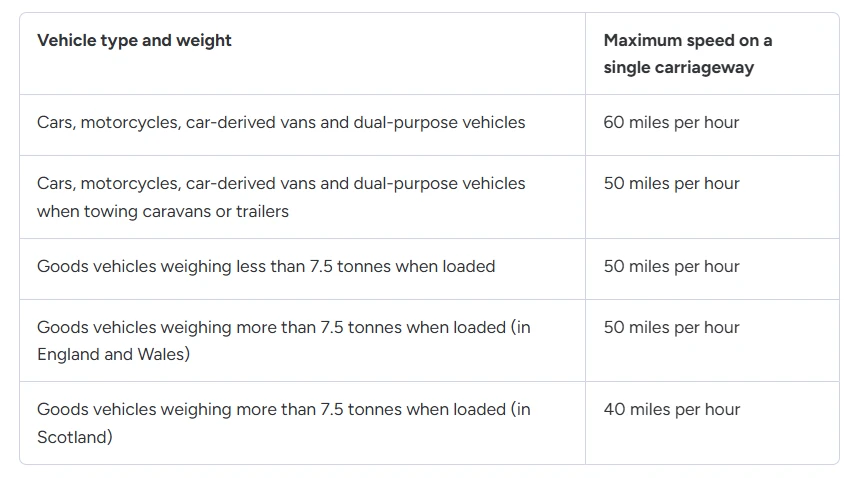Click the "Vehicle type and weight" column header
The width and height of the screenshot is (857, 478).
(134, 41)
